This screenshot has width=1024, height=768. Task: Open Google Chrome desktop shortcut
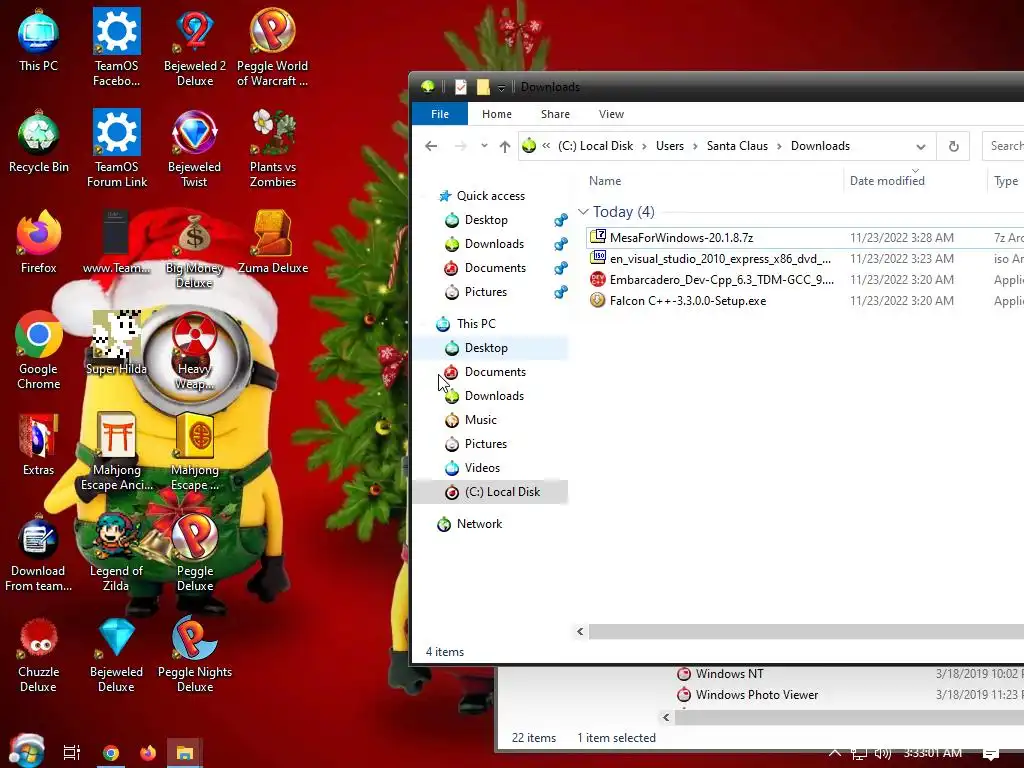[38, 351]
